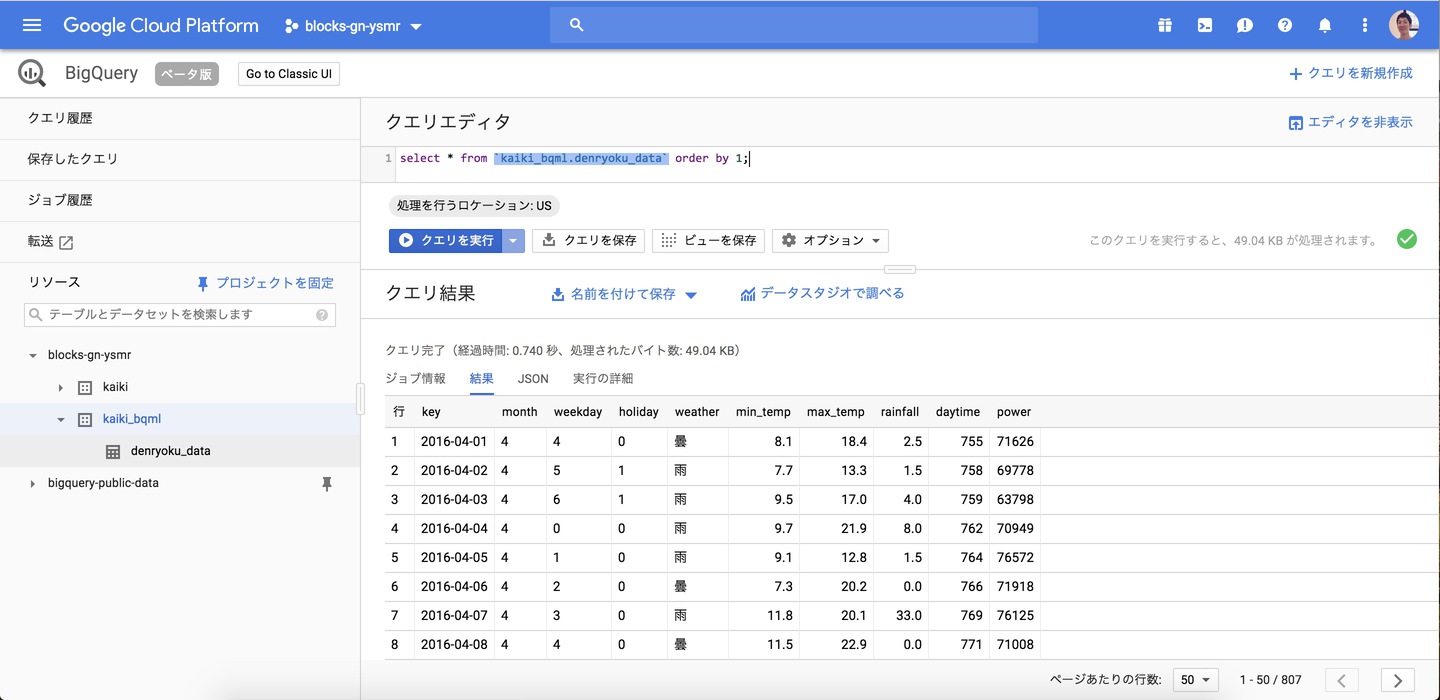
Task: Open user account avatar
Action: coord(1404,25)
